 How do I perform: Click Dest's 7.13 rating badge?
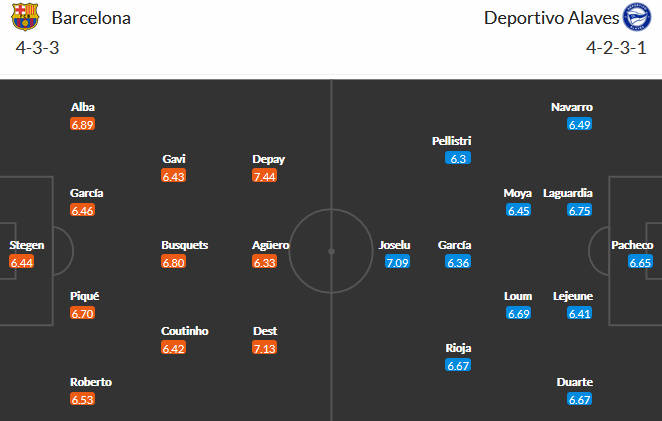pyautogui.click(x=265, y=348)
